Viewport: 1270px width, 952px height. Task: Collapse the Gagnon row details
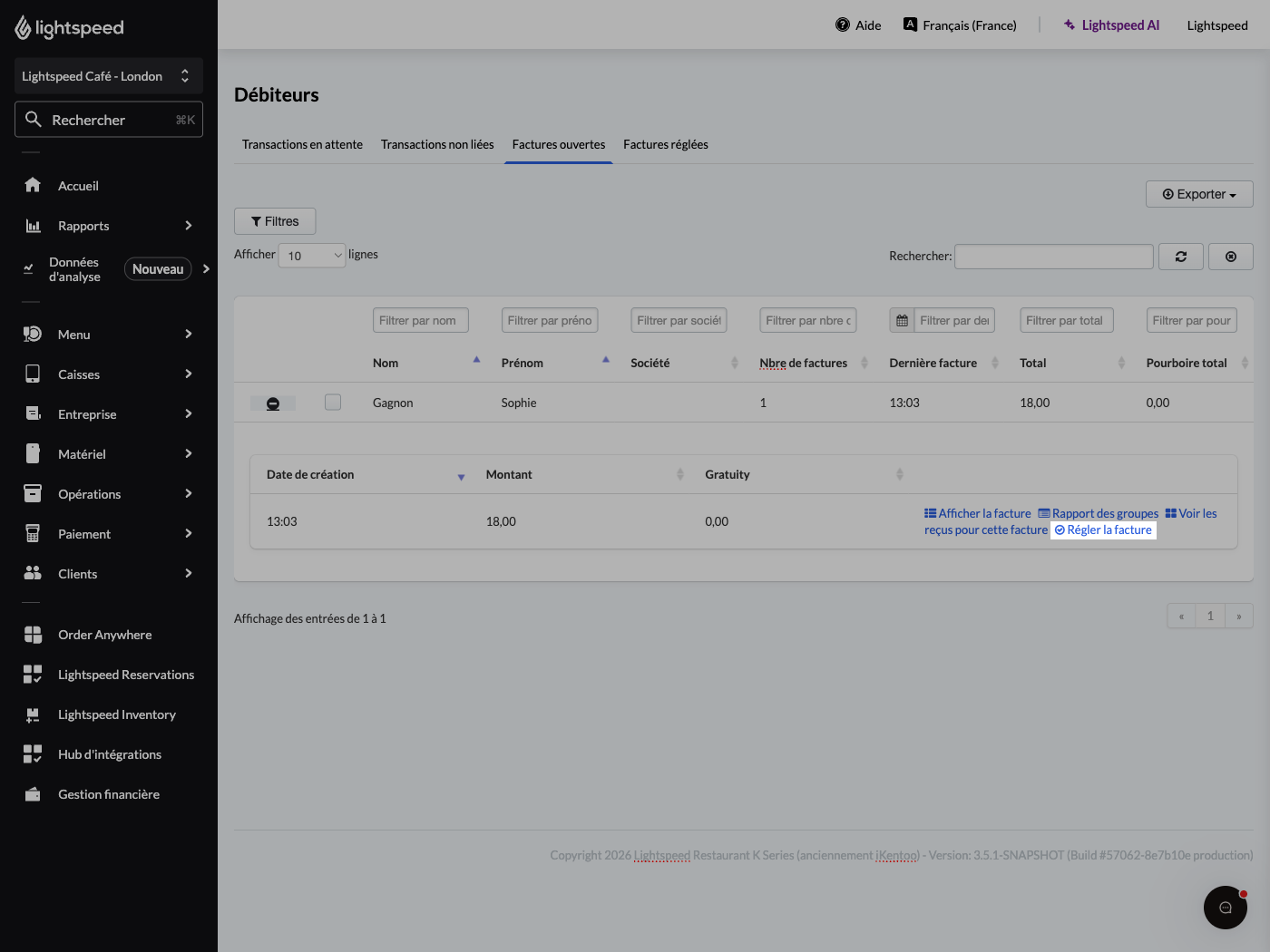coord(273,403)
